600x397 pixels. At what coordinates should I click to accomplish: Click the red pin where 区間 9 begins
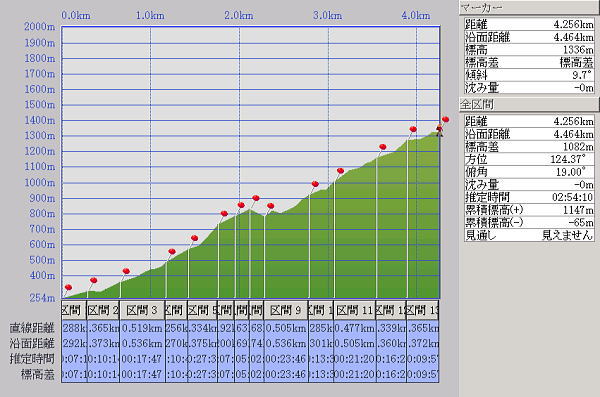[271, 206]
